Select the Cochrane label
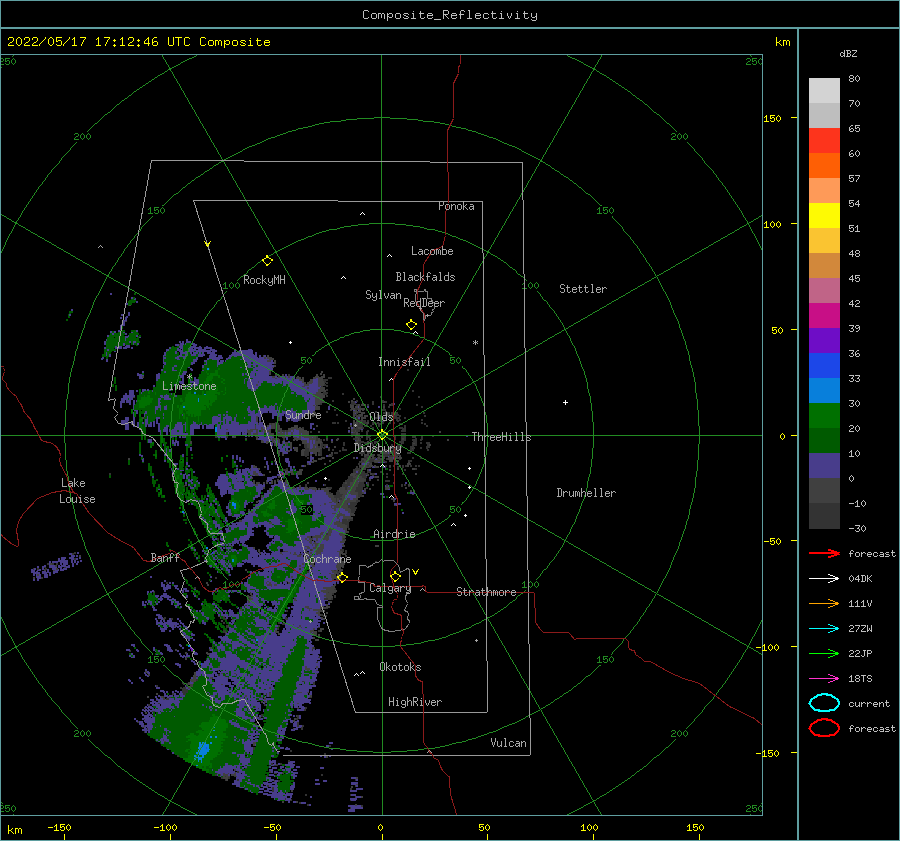Screen dimensions: 900x841 pos(327,559)
